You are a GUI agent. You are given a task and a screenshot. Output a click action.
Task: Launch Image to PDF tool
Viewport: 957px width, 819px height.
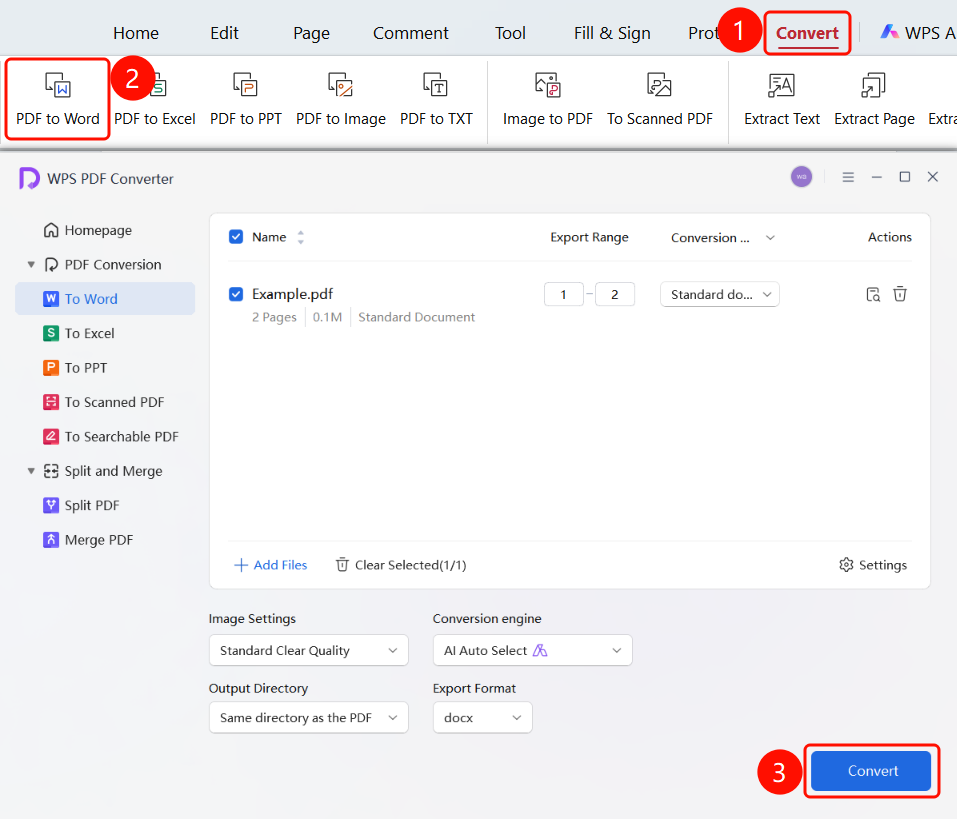point(547,98)
